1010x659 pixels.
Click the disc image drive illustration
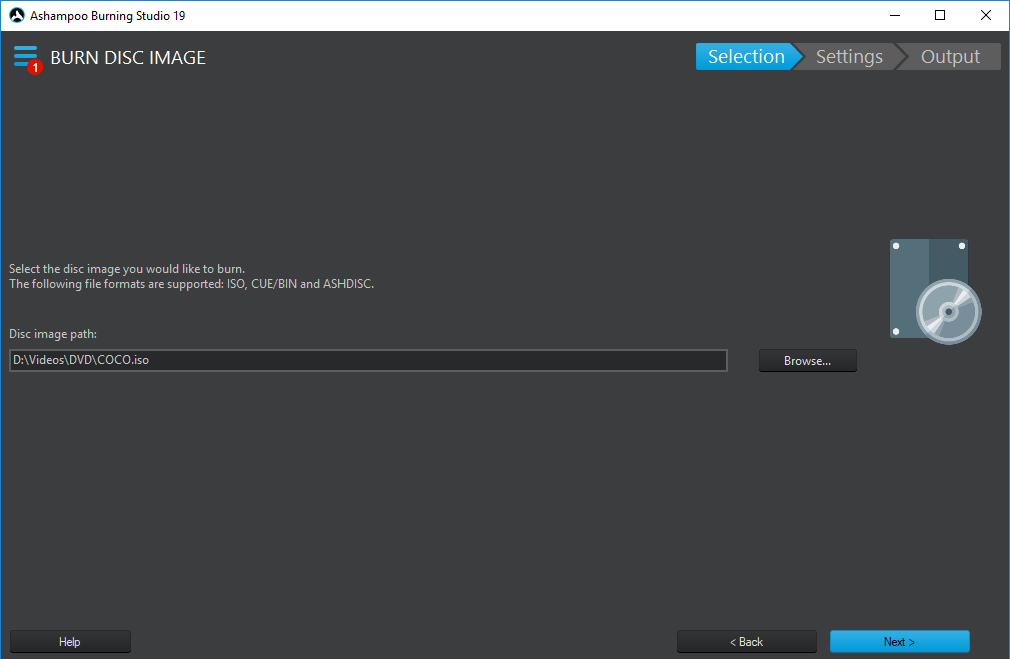(935, 291)
